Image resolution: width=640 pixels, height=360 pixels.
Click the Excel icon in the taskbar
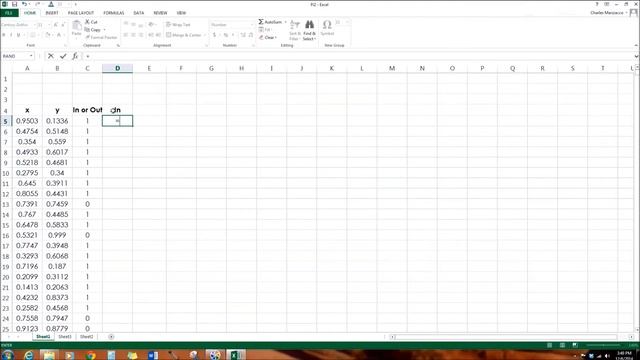pyautogui.click(x=236, y=355)
